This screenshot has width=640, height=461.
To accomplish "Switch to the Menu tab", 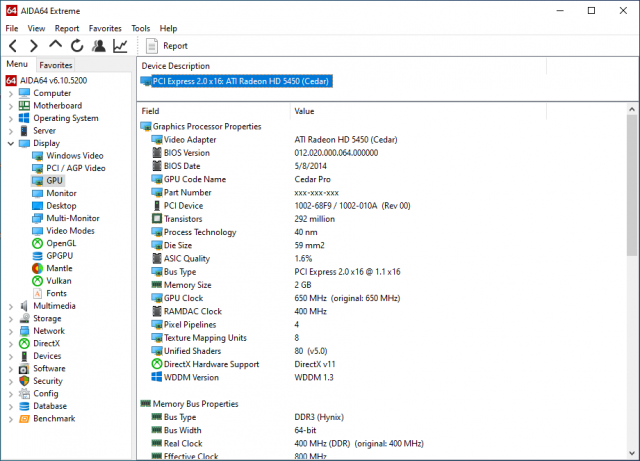I will point(17,64).
